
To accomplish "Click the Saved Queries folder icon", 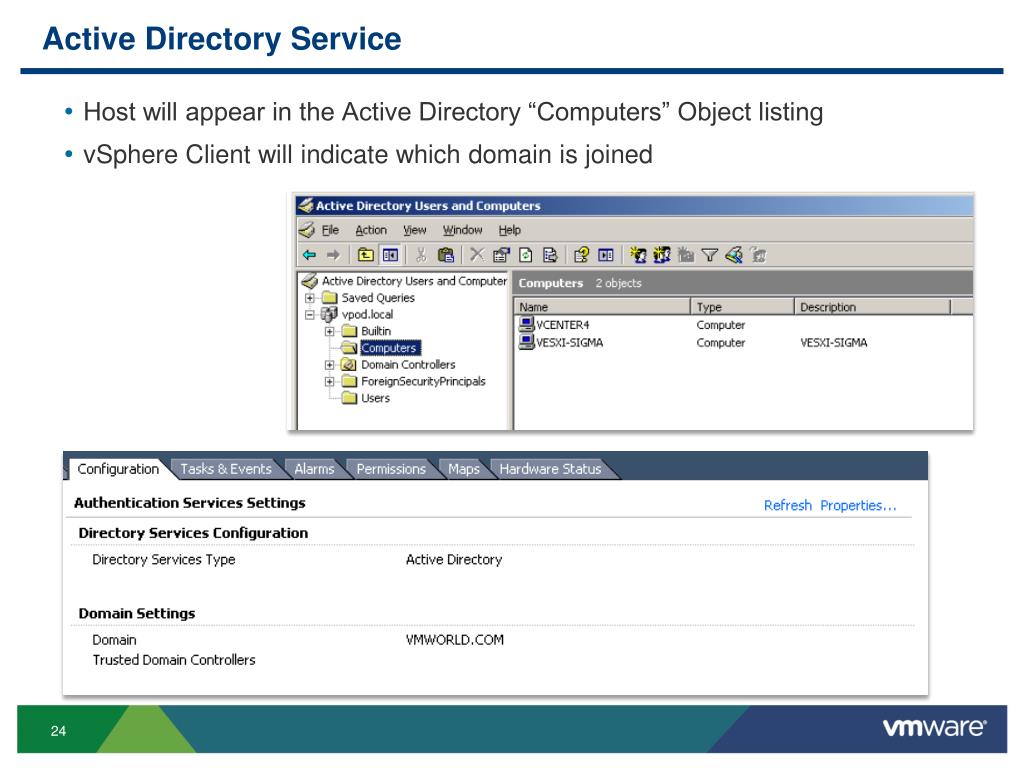I will coord(330,298).
